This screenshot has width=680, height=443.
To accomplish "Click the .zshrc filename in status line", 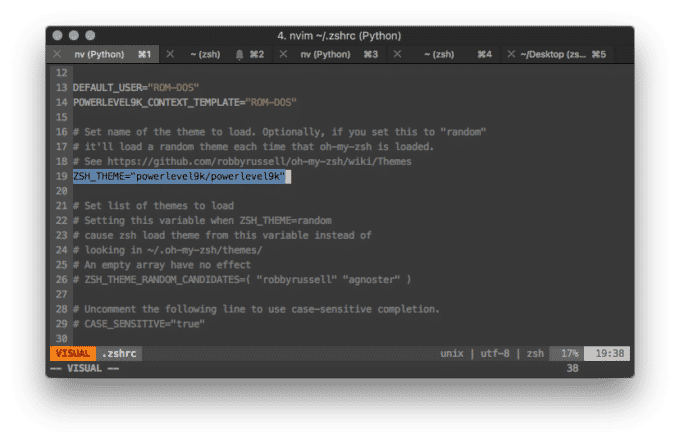I will pos(119,353).
